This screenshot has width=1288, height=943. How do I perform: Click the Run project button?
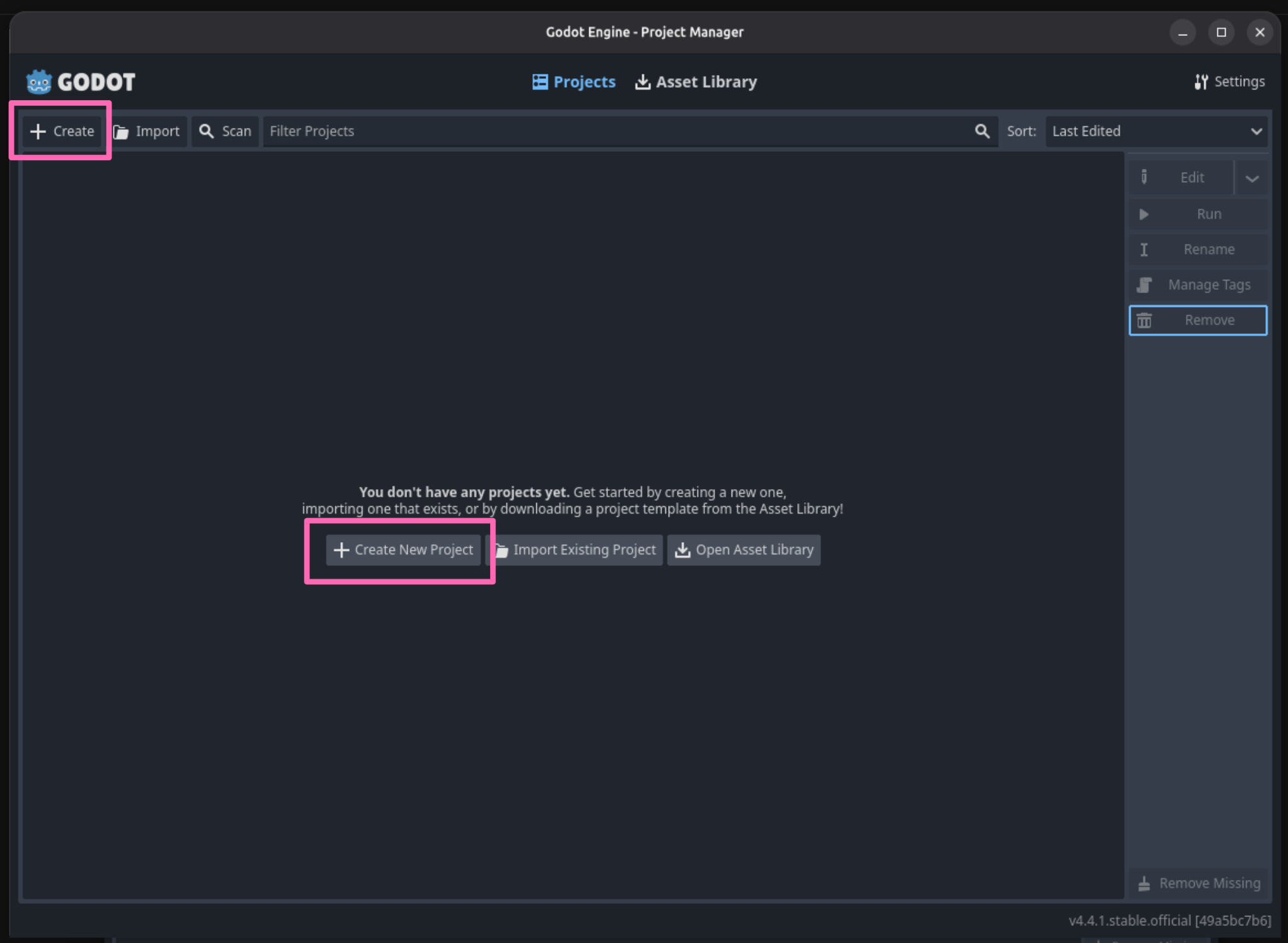[1198, 214]
